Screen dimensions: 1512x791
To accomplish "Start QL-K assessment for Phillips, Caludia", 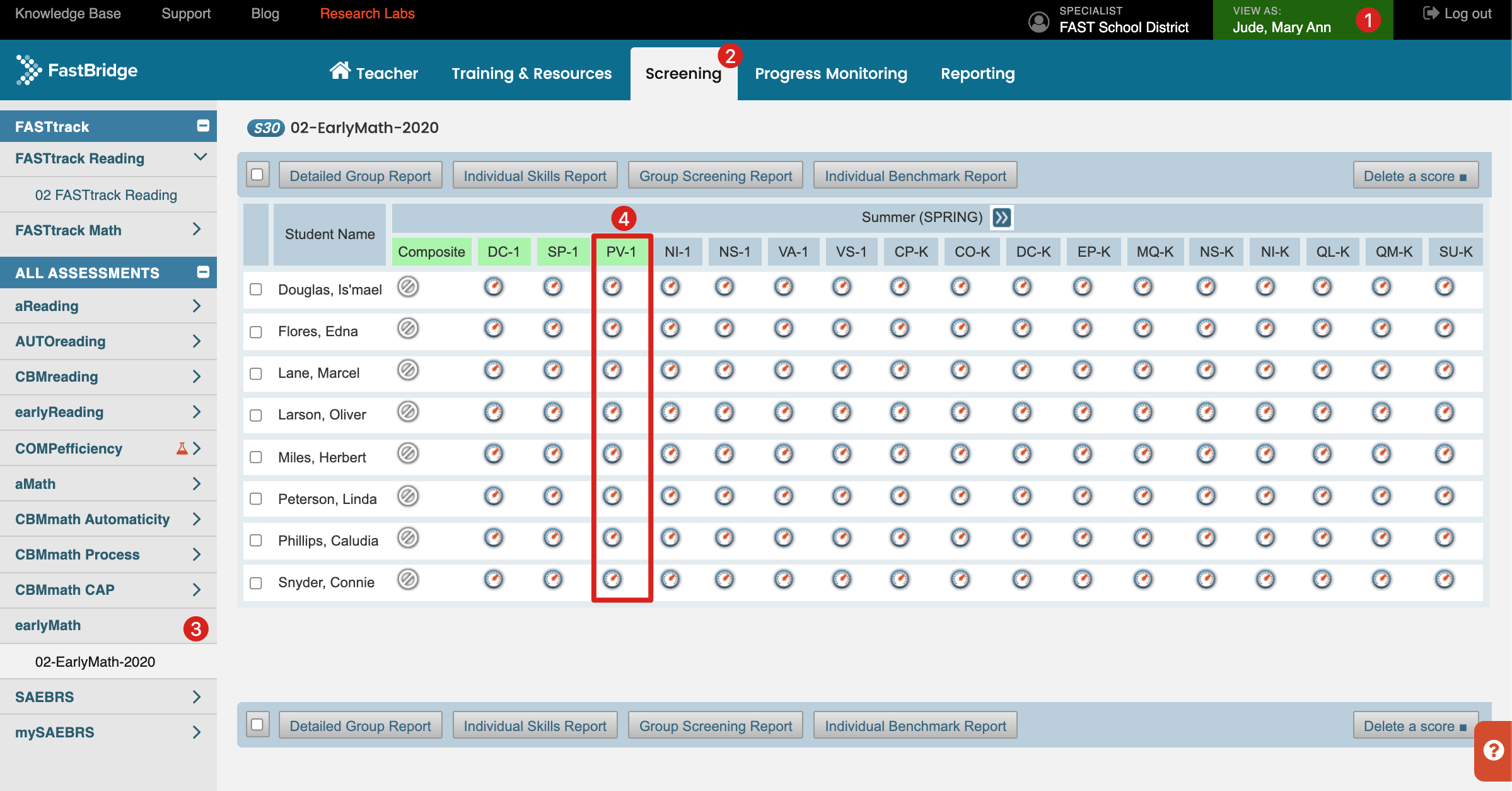I will point(1322,538).
